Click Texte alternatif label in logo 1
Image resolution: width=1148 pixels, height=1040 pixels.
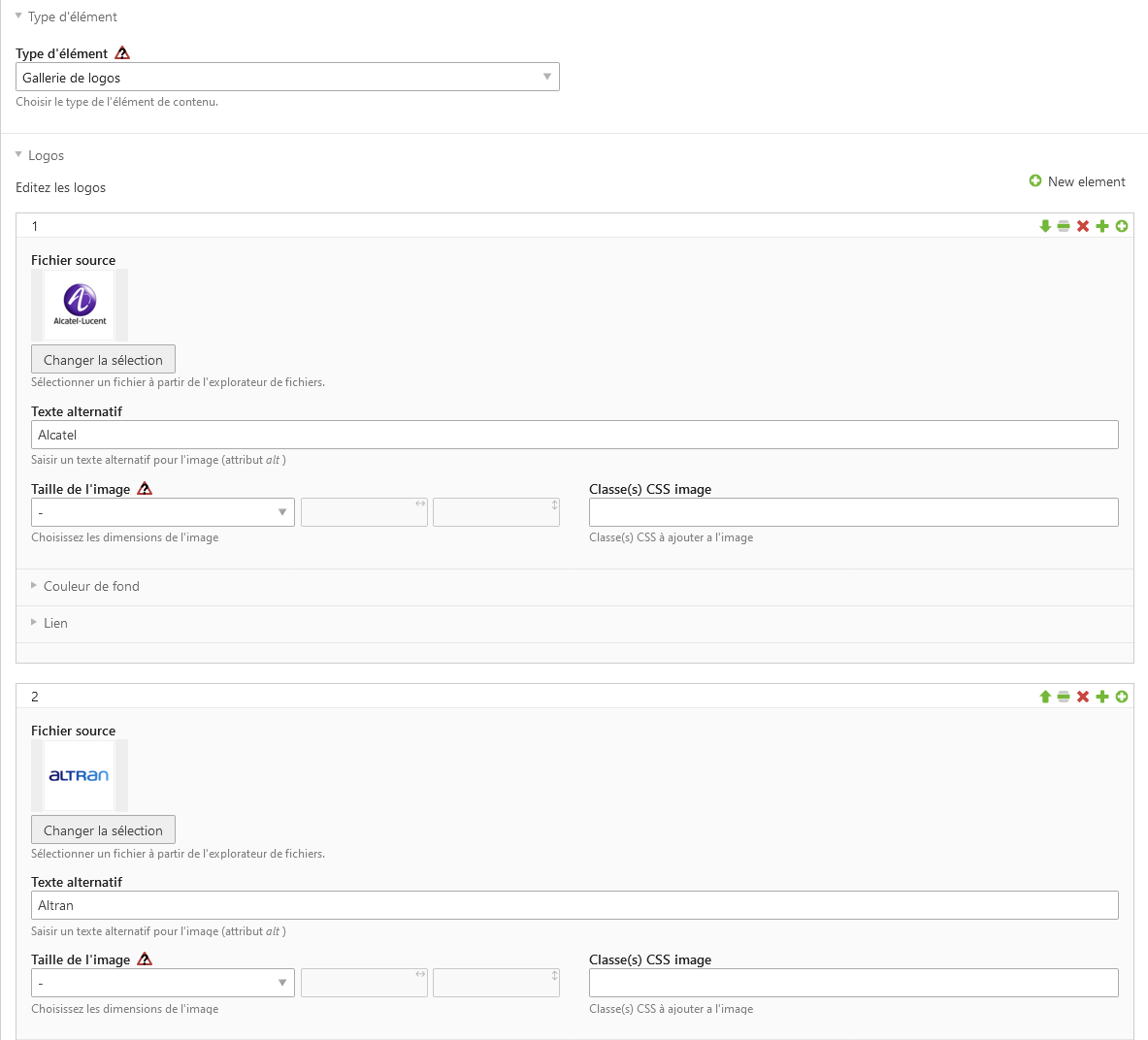(77, 411)
